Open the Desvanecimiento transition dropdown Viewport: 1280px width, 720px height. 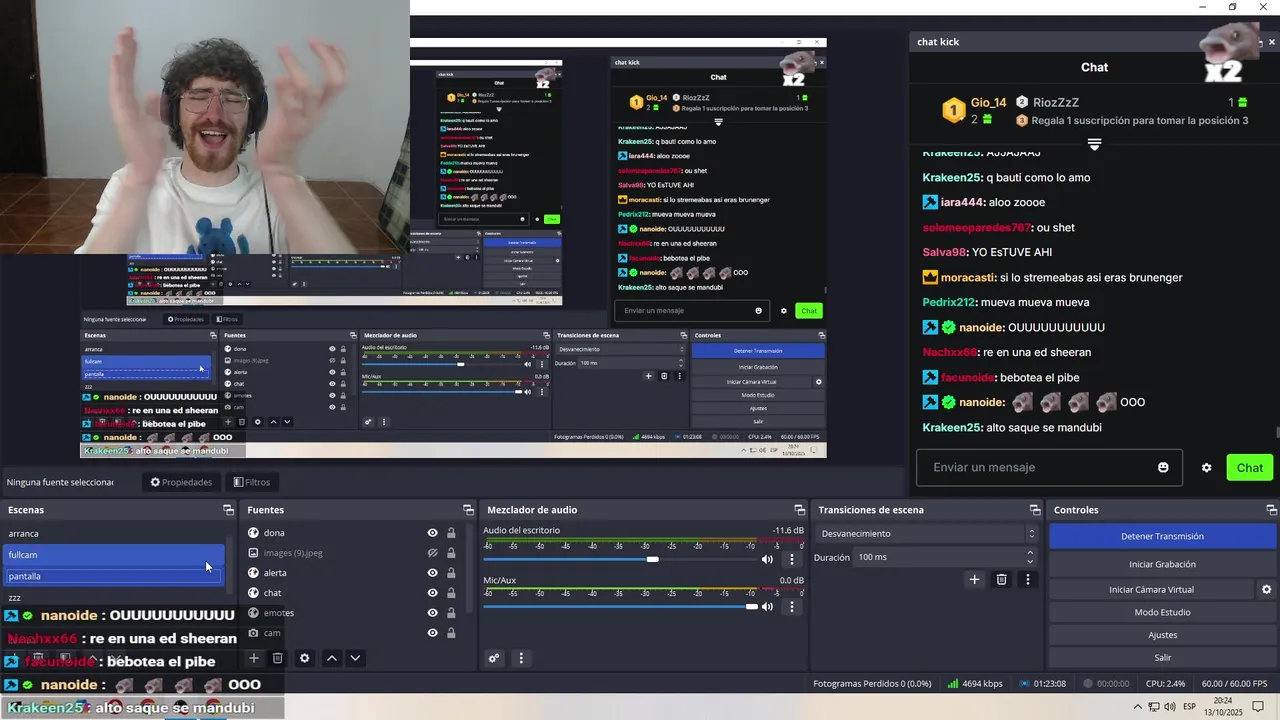(x=927, y=534)
